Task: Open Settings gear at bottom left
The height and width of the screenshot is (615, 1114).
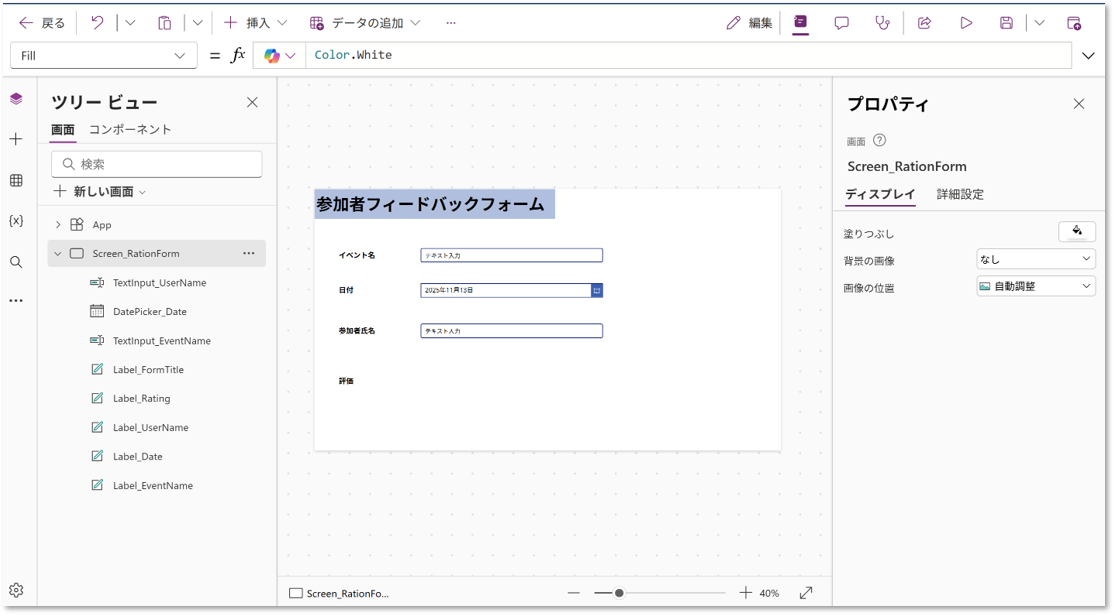Action: coord(16,590)
